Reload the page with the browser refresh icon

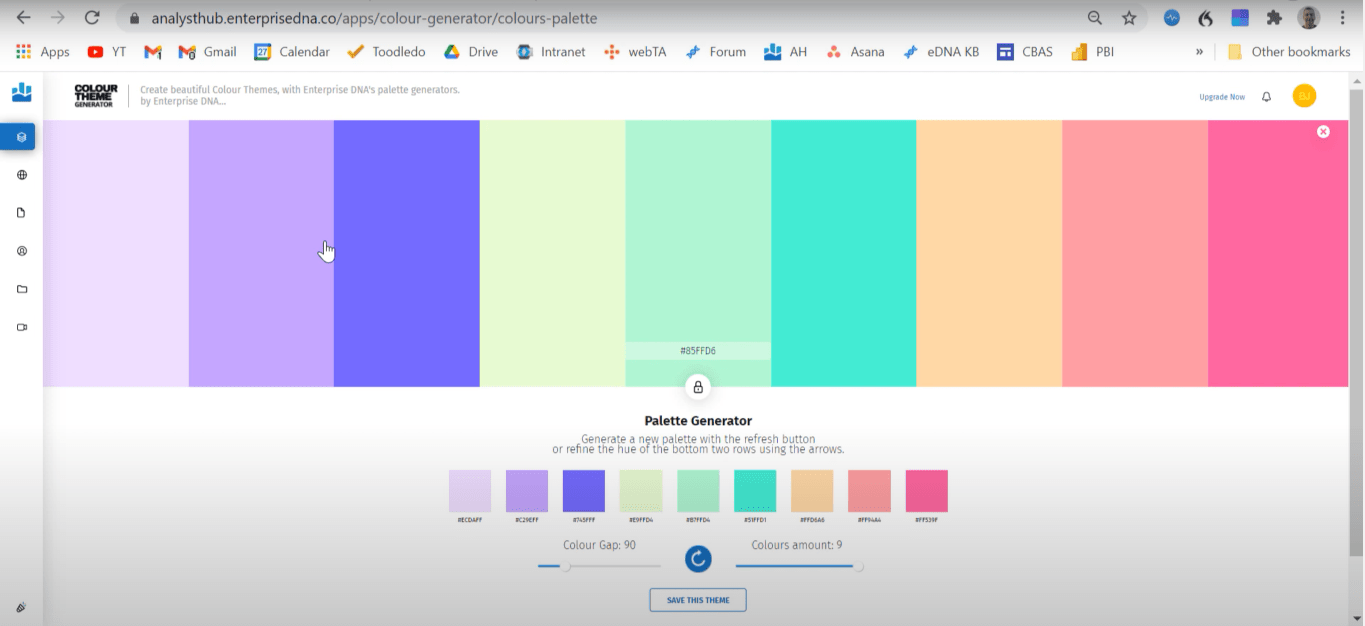pos(92,18)
